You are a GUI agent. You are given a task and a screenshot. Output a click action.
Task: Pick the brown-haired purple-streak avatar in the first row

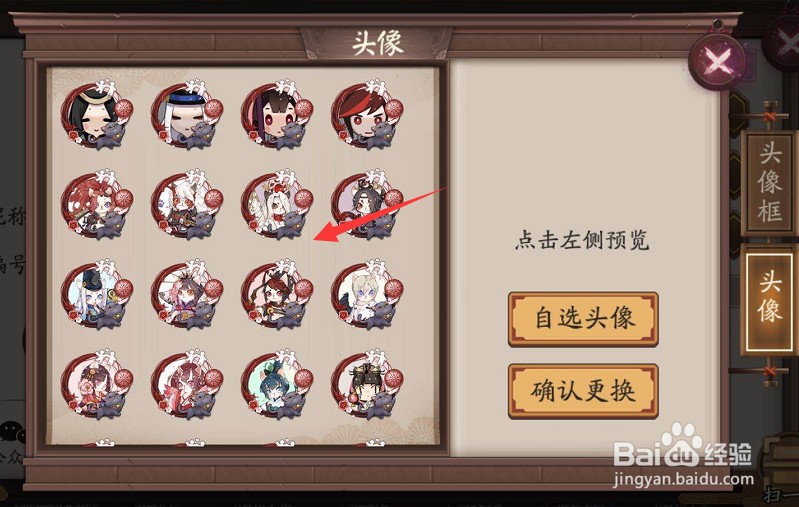[277, 115]
